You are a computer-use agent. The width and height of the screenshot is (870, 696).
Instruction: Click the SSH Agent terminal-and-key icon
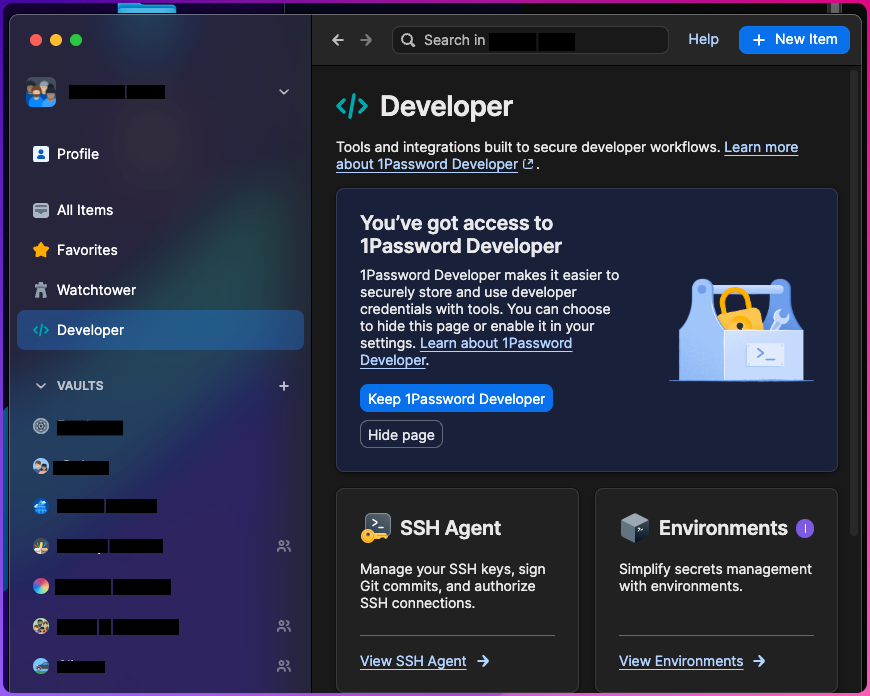coord(376,528)
